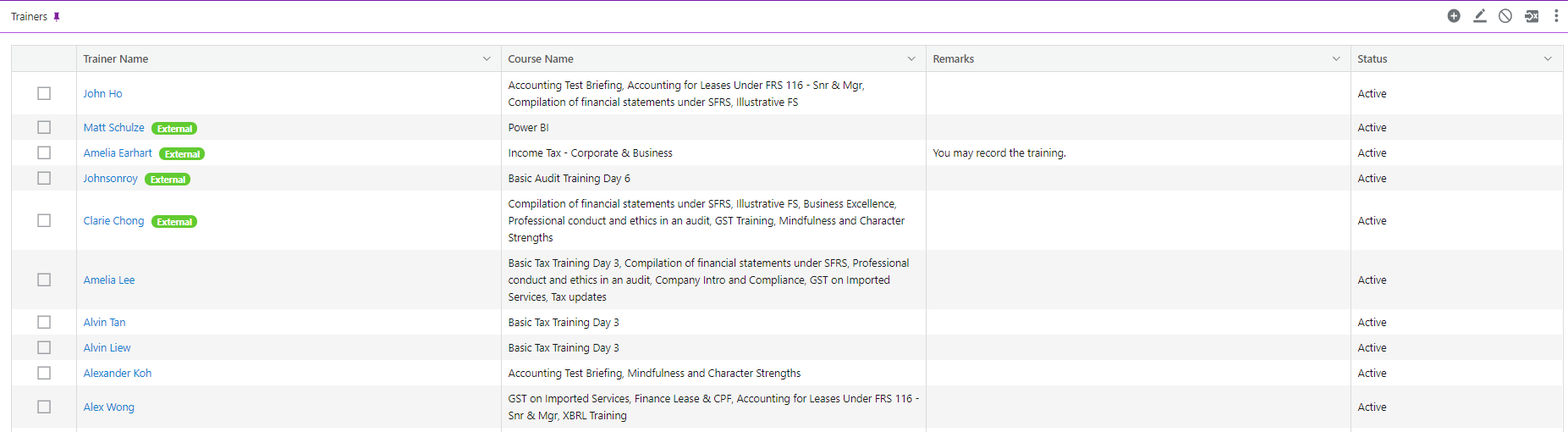This screenshot has width=1568, height=432.
Task: Click the External badge next to Matt Schulze
Action: [x=174, y=129]
